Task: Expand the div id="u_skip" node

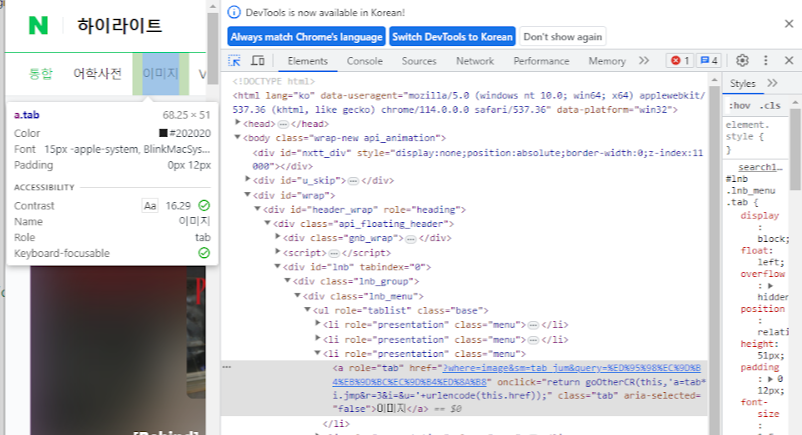Action: click(x=248, y=179)
